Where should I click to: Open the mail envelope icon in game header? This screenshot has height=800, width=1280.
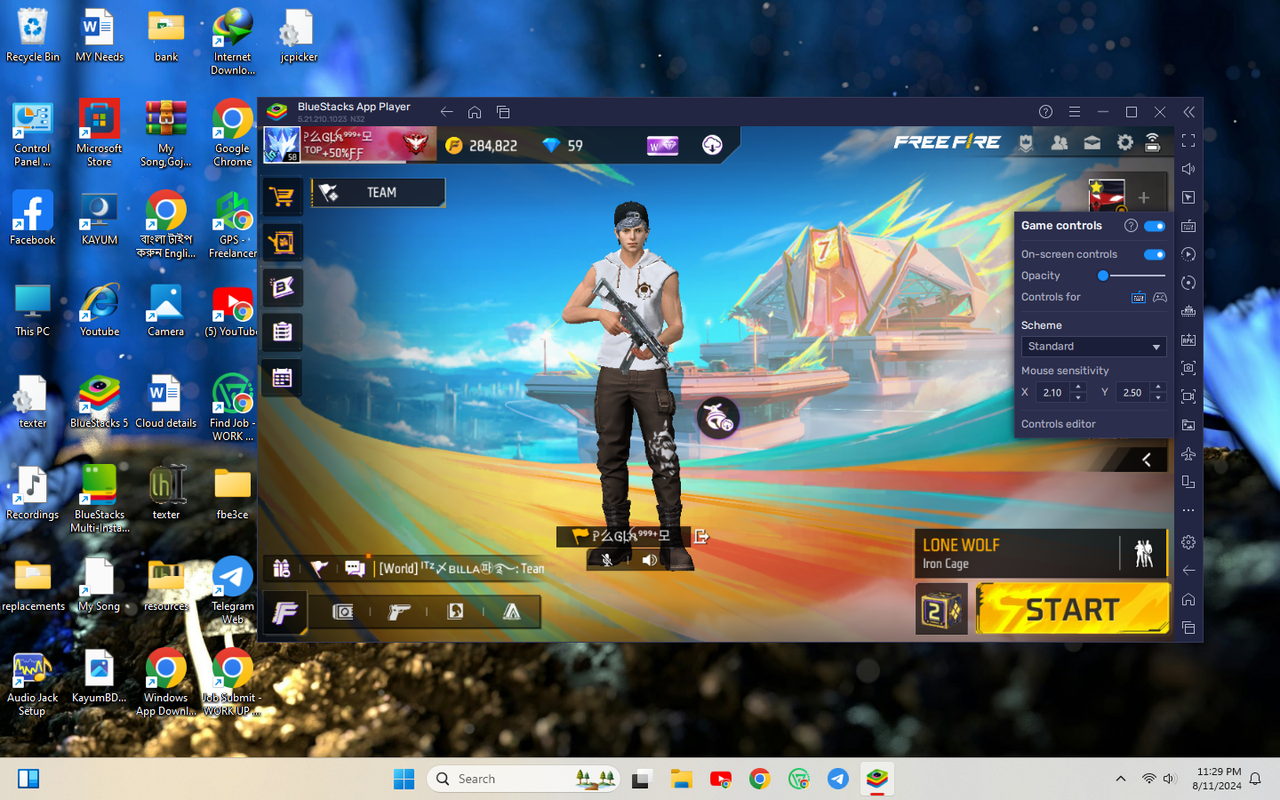1092,143
